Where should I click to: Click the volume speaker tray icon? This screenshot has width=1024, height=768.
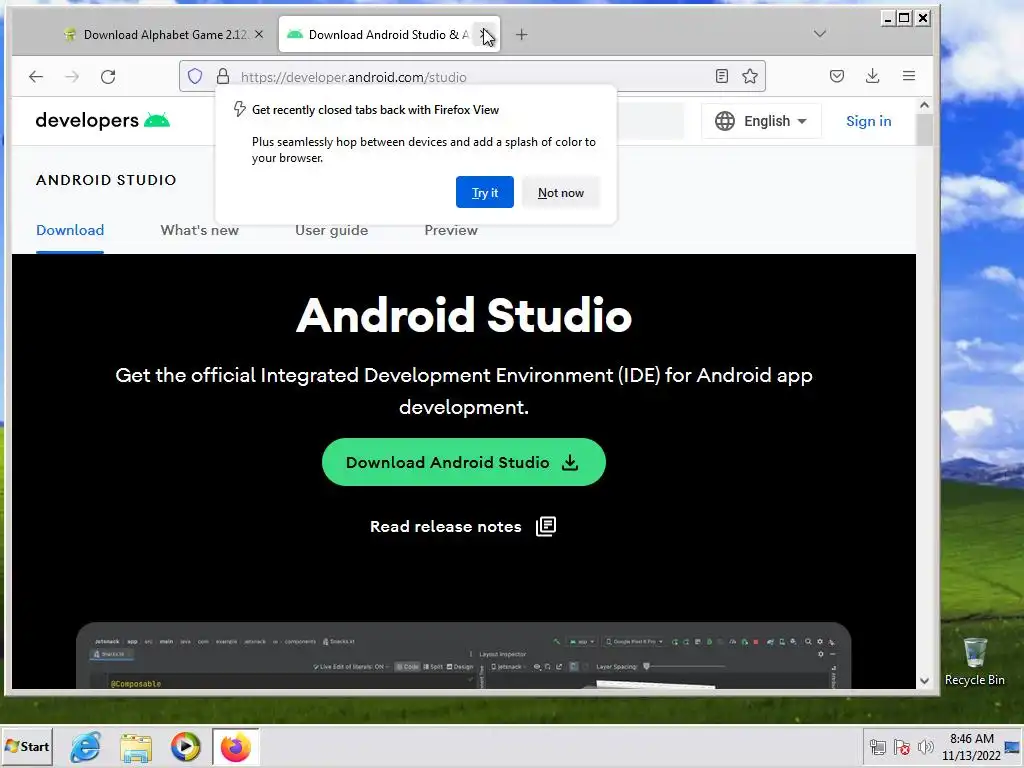[925, 746]
